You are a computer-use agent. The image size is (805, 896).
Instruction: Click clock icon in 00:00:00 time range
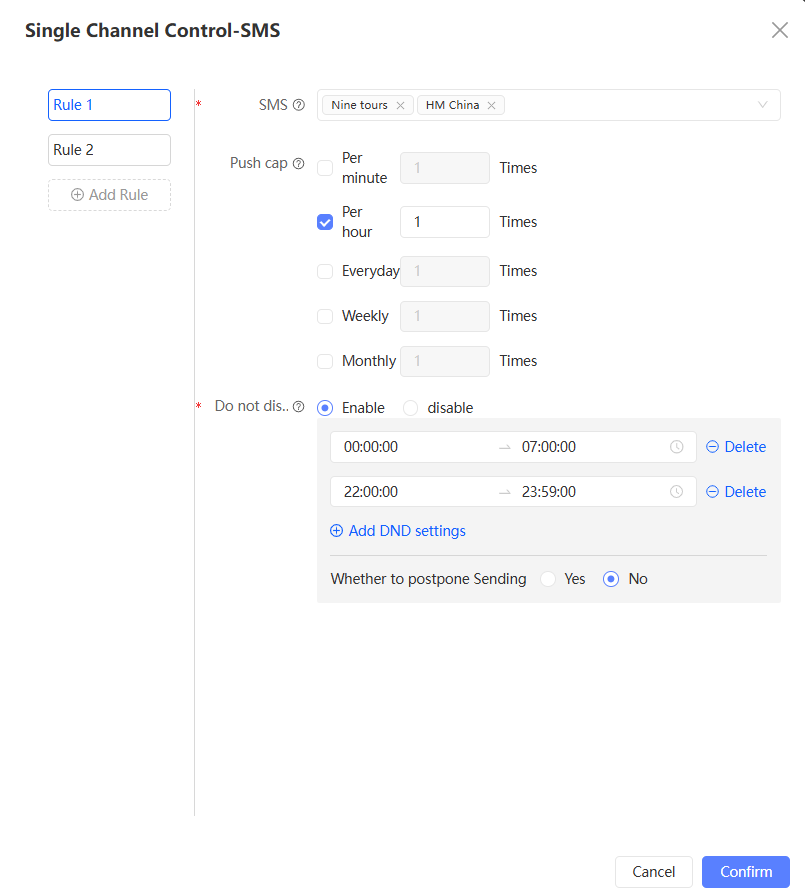click(x=677, y=447)
